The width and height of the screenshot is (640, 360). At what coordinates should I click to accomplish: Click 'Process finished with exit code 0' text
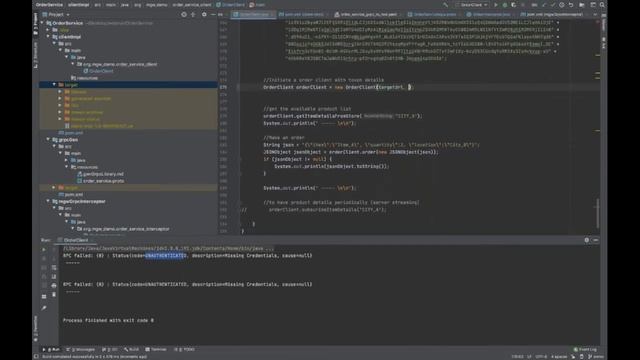(108, 320)
